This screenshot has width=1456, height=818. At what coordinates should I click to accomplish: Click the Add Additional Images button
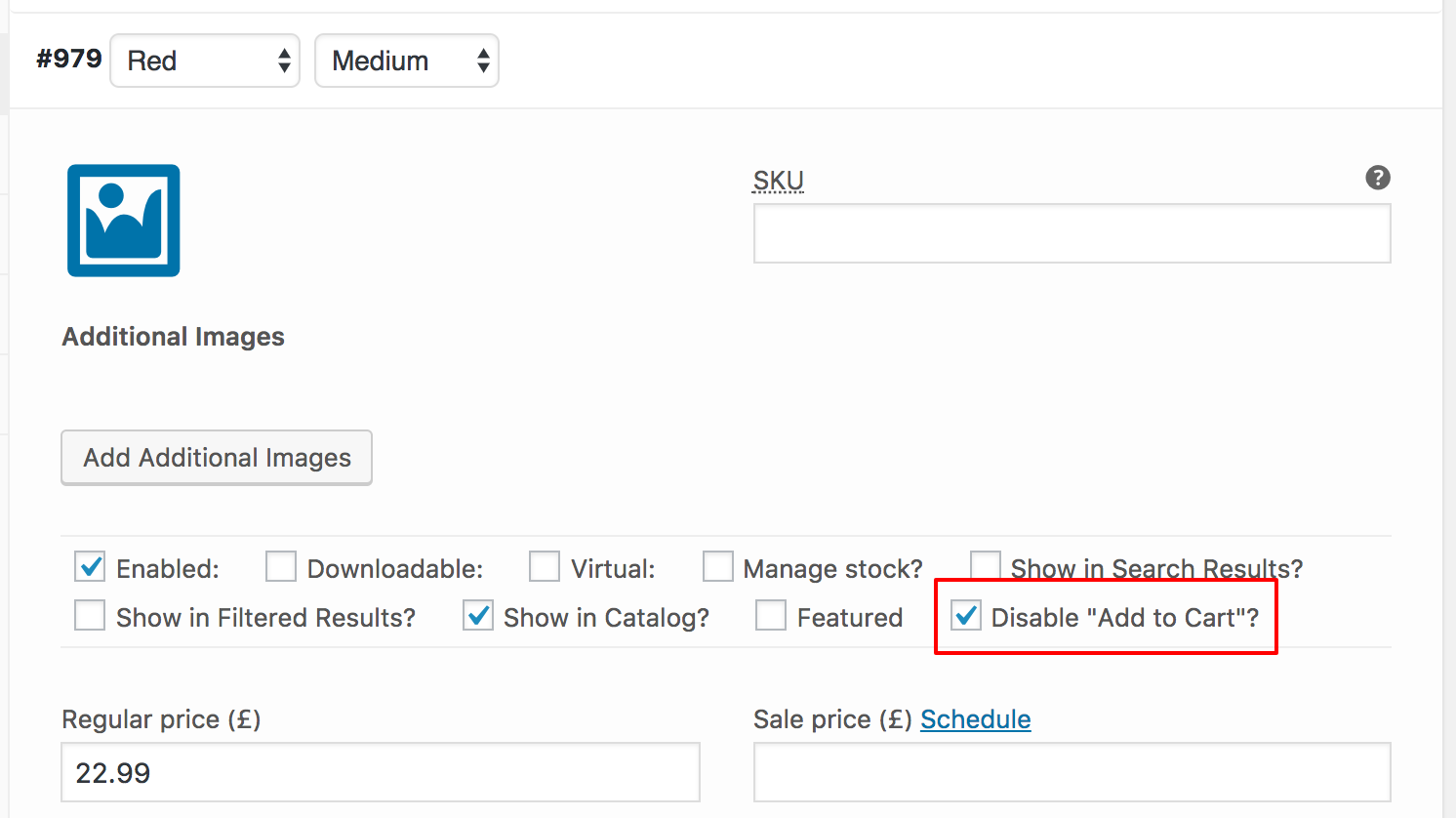[216, 457]
